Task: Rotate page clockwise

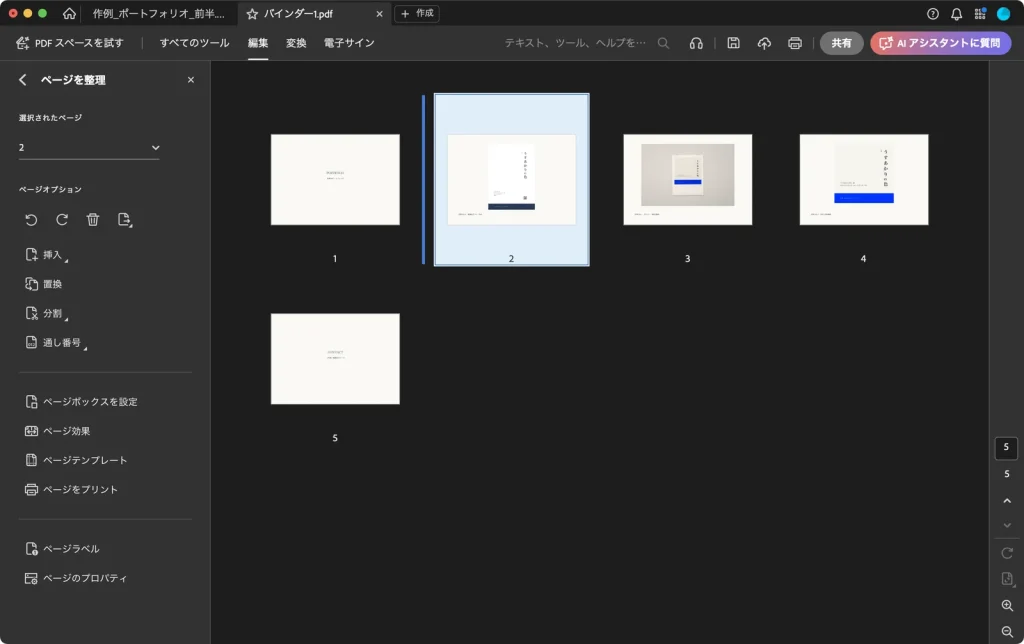Action: pos(62,219)
